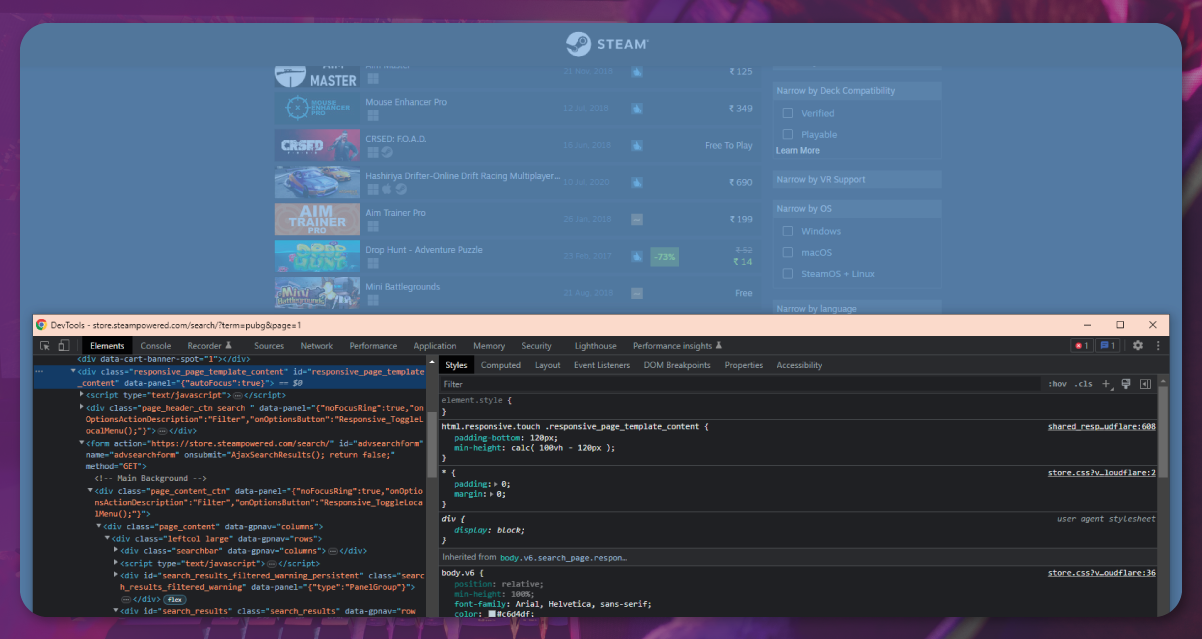Toggle the computed styles sidebar icon
Screen dimensions: 1202x639
pyautogui.click(x=1146, y=384)
